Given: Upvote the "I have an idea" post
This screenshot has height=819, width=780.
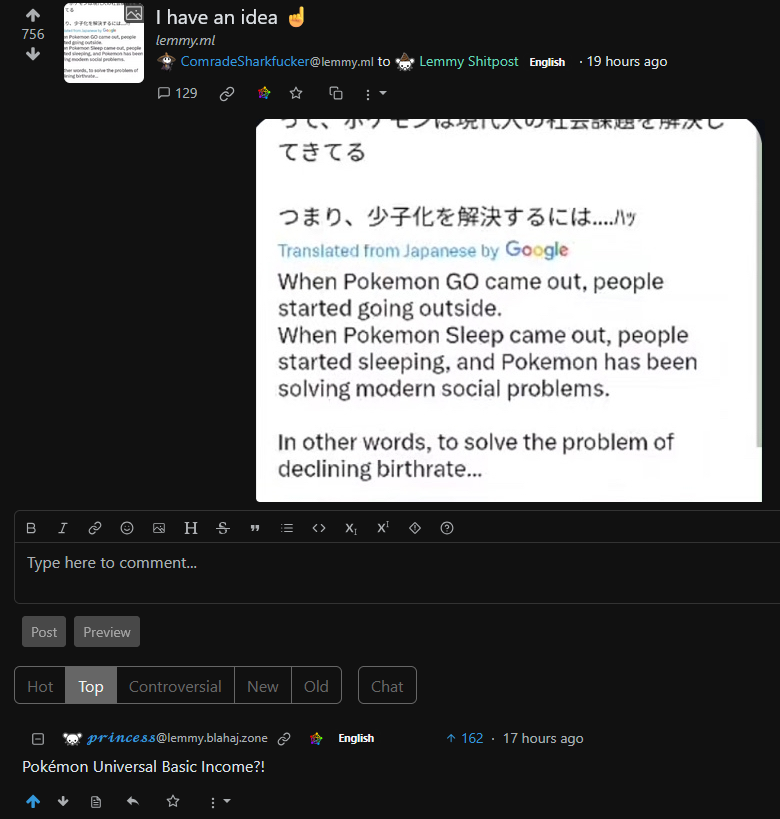Looking at the screenshot, I should click(33, 16).
